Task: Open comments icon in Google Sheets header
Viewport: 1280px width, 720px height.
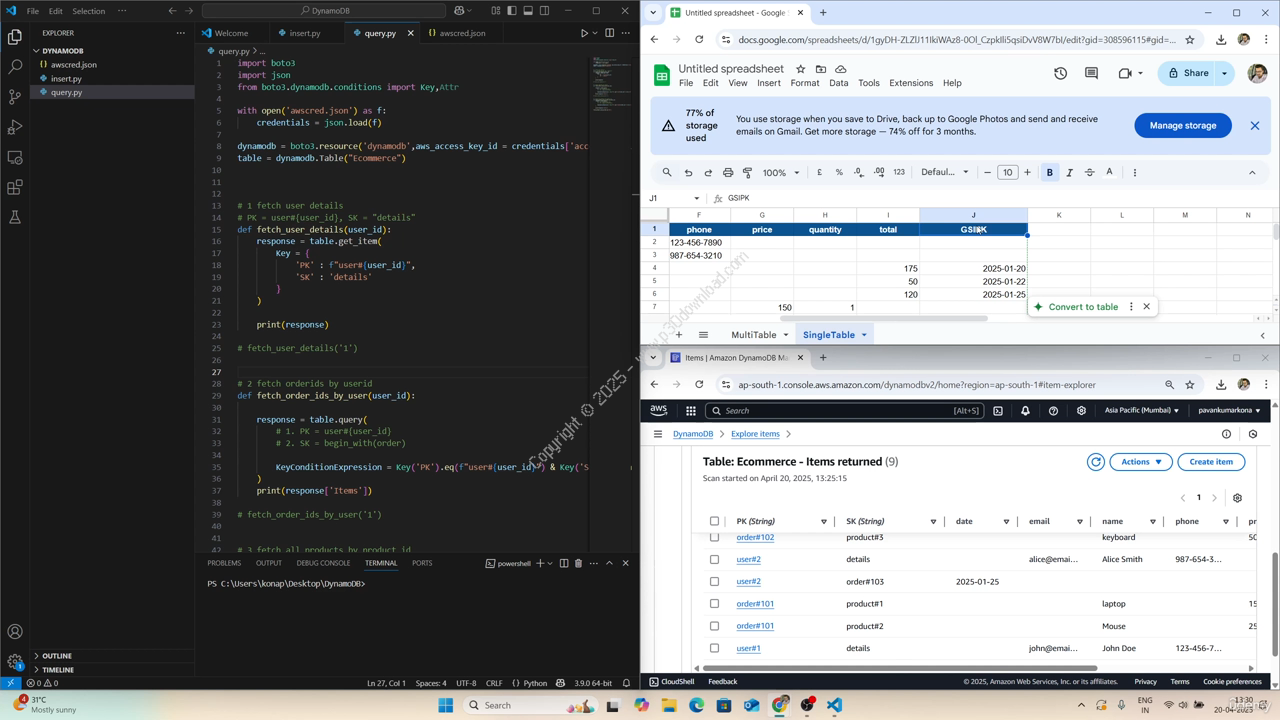Action: [1091, 73]
